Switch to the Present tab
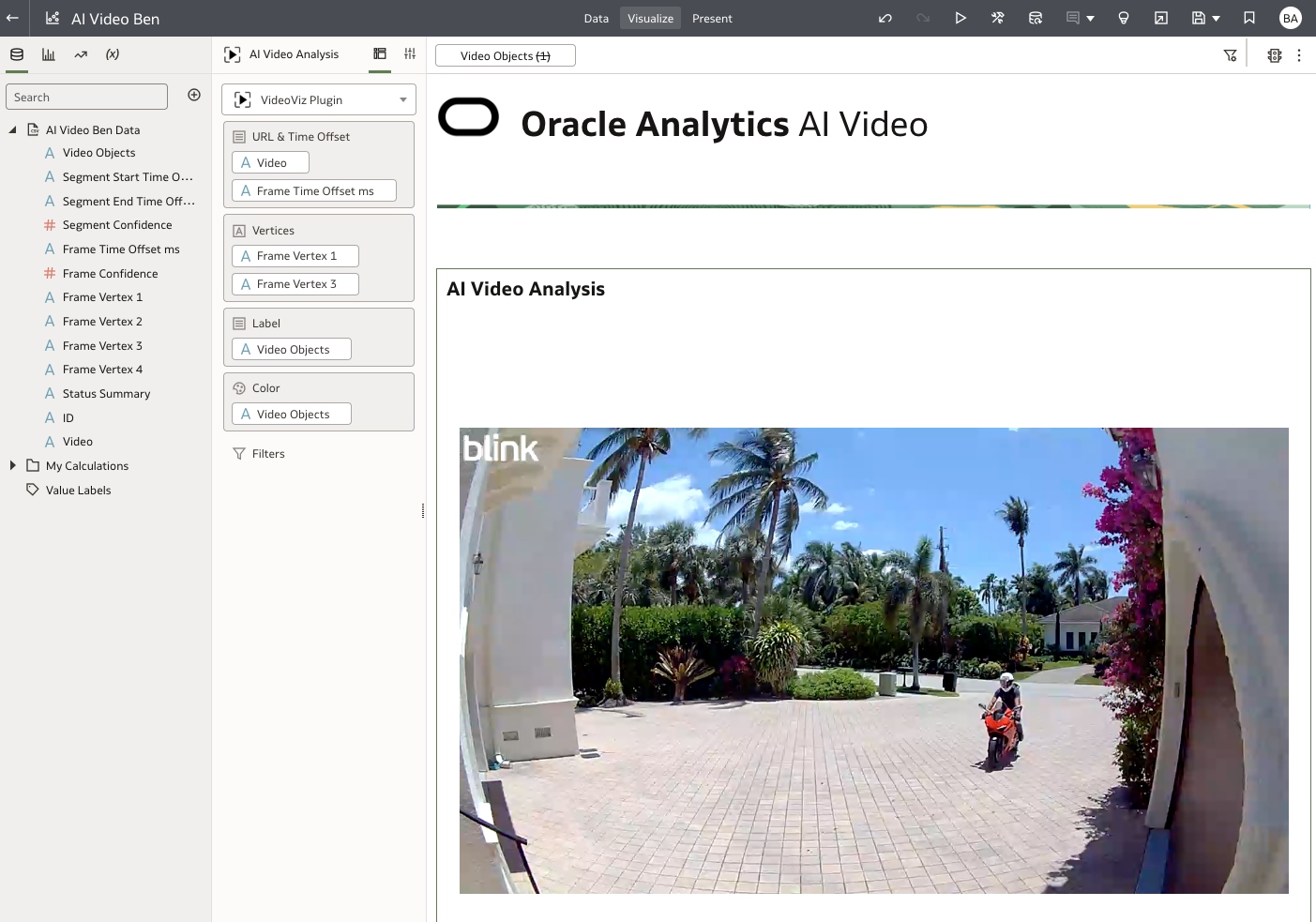This screenshot has width=1316, height=922. pyautogui.click(x=712, y=19)
